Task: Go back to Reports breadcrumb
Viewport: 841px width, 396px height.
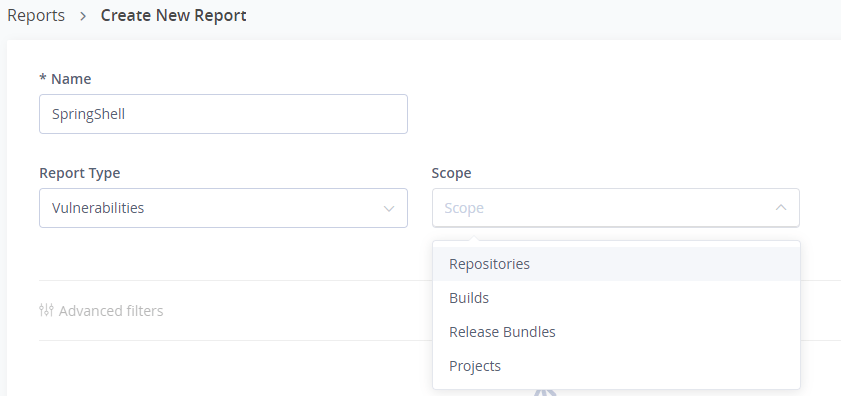Action: pyautogui.click(x=36, y=16)
